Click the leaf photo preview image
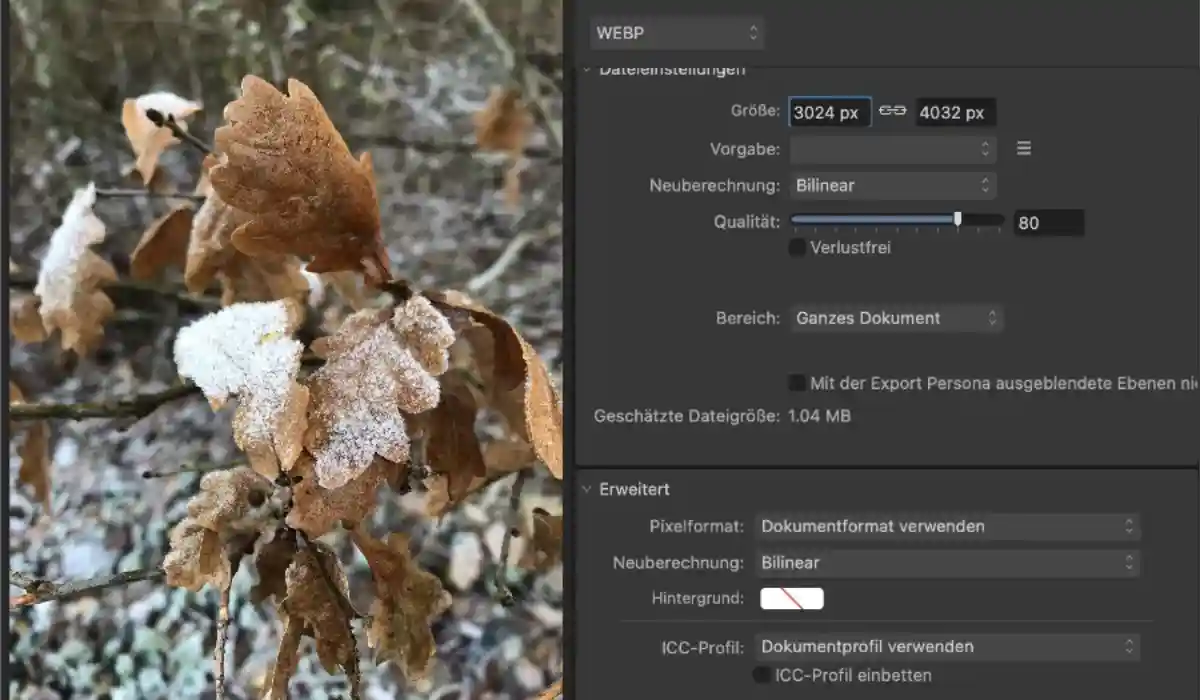 click(285, 350)
